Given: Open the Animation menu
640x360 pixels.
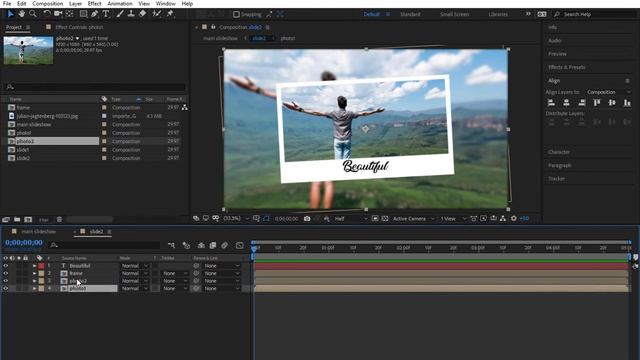Looking at the screenshot, I should click(x=120, y=4).
